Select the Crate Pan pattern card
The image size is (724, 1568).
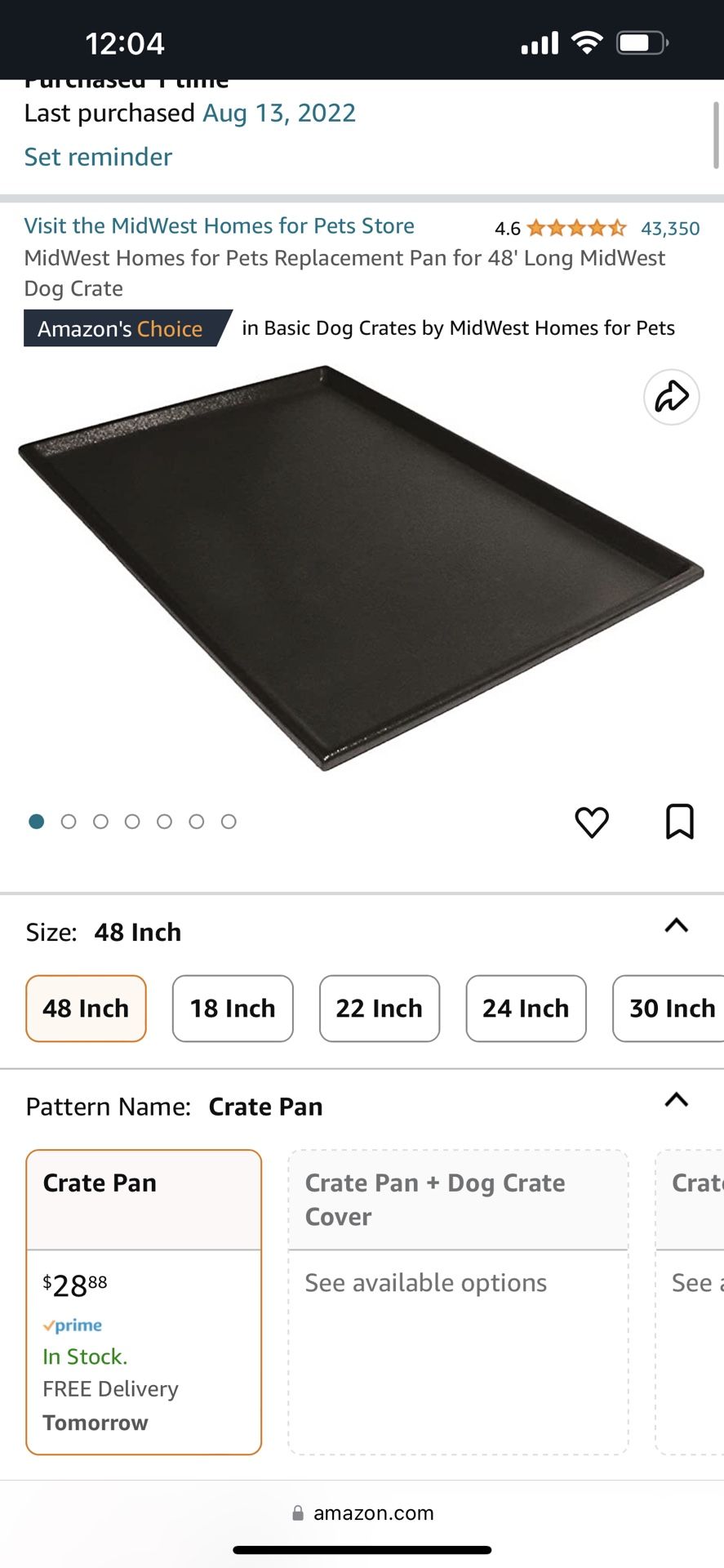tap(144, 1302)
